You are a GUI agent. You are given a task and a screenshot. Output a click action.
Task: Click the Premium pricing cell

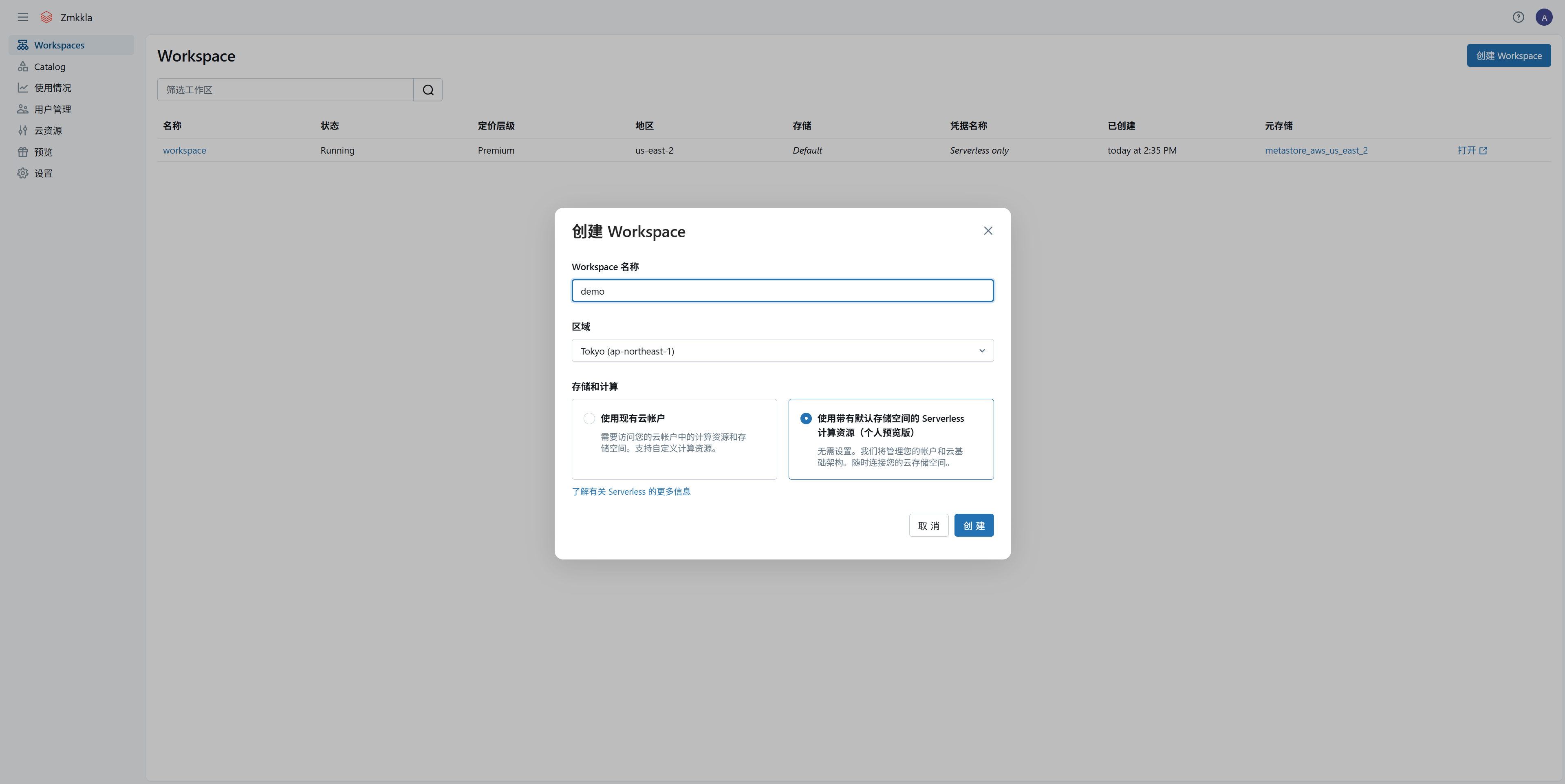coord(496,150)
